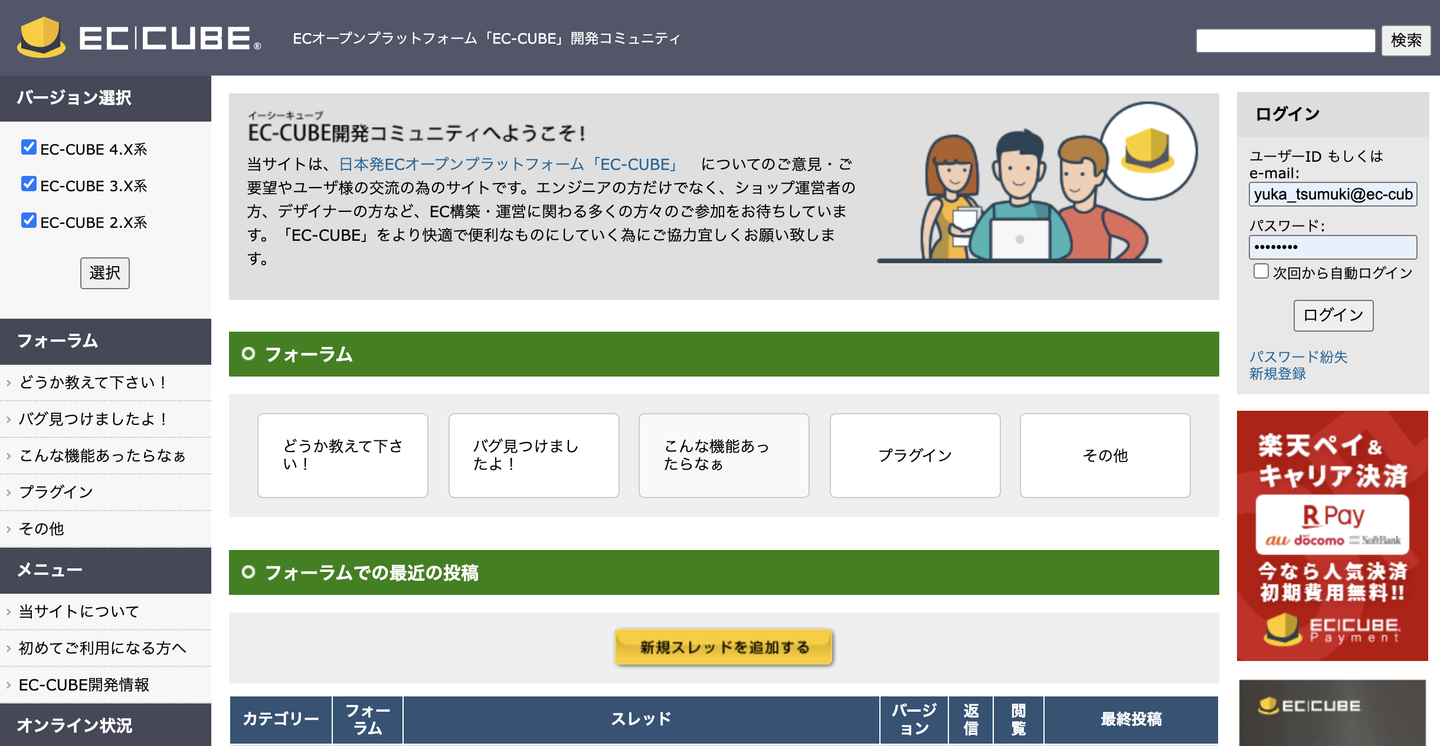
Task: Click the ログイン submit button
Action: pyautogui.click(x=1333, y=315)
